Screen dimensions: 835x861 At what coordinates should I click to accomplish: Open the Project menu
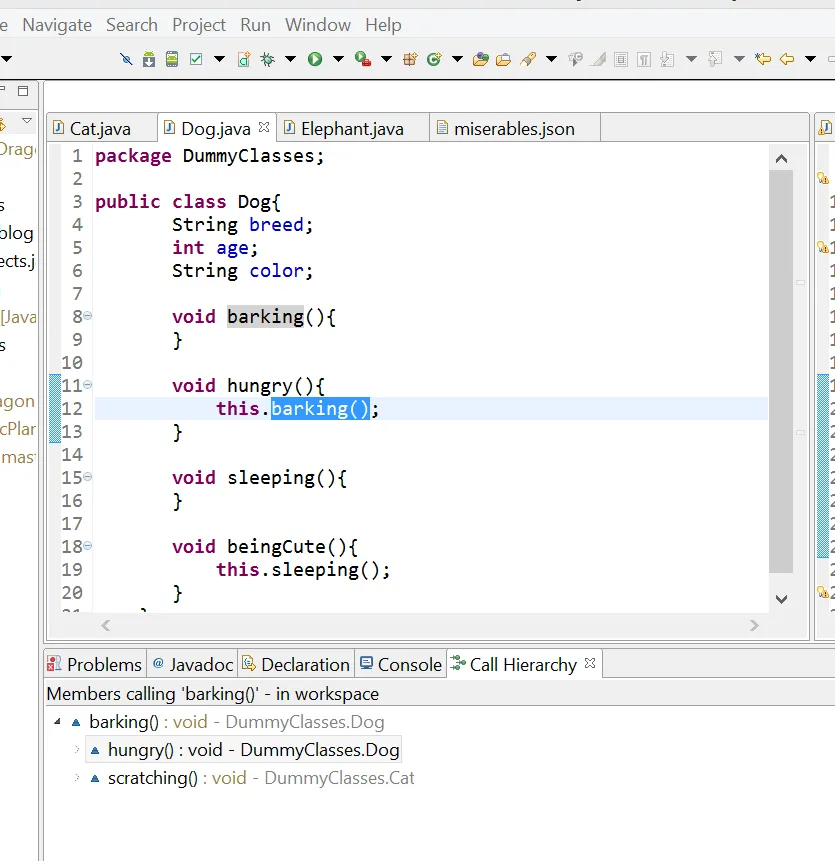[x=199, y=25]
